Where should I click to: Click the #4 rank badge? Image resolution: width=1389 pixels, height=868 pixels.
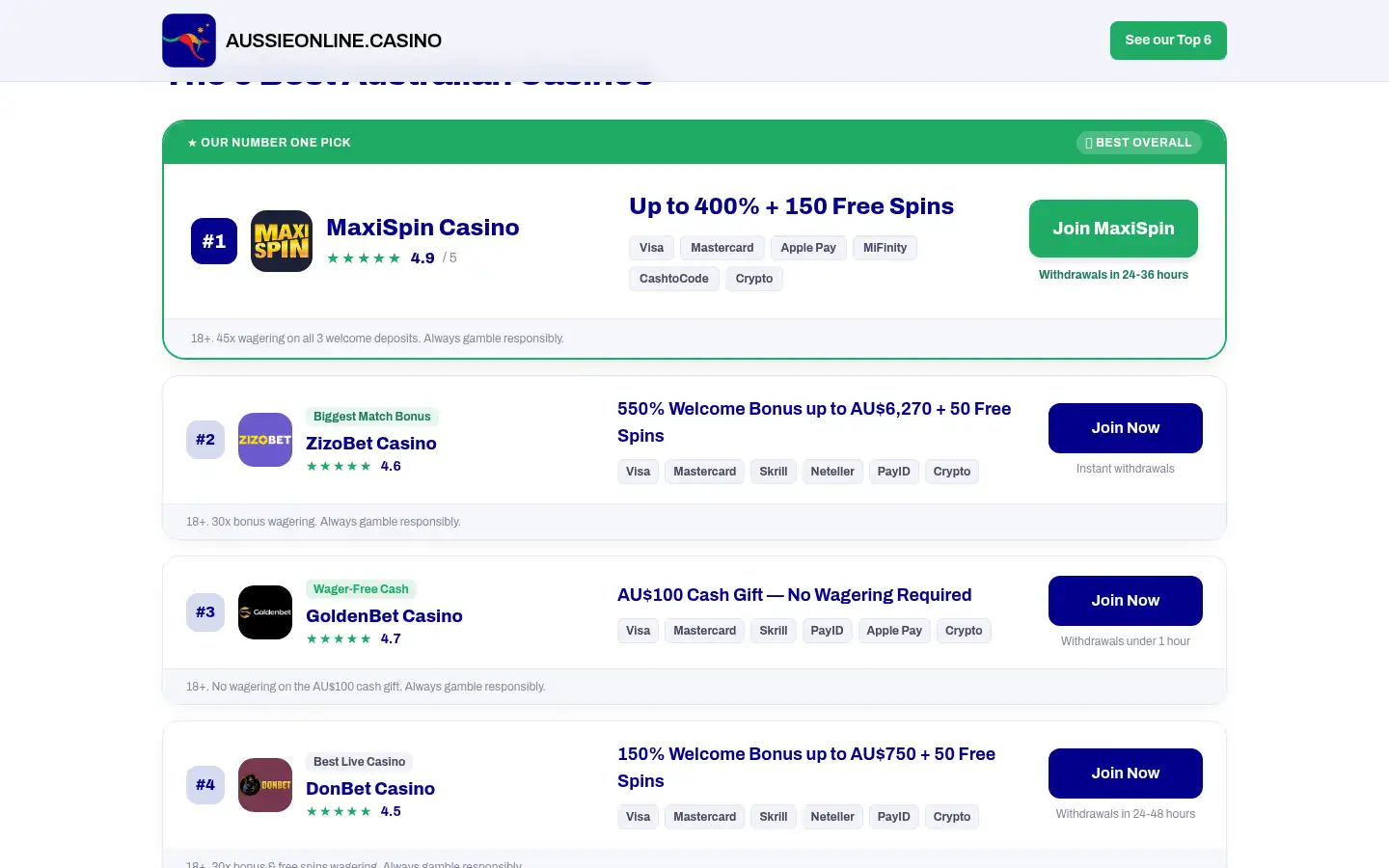[x=205, y=785]
